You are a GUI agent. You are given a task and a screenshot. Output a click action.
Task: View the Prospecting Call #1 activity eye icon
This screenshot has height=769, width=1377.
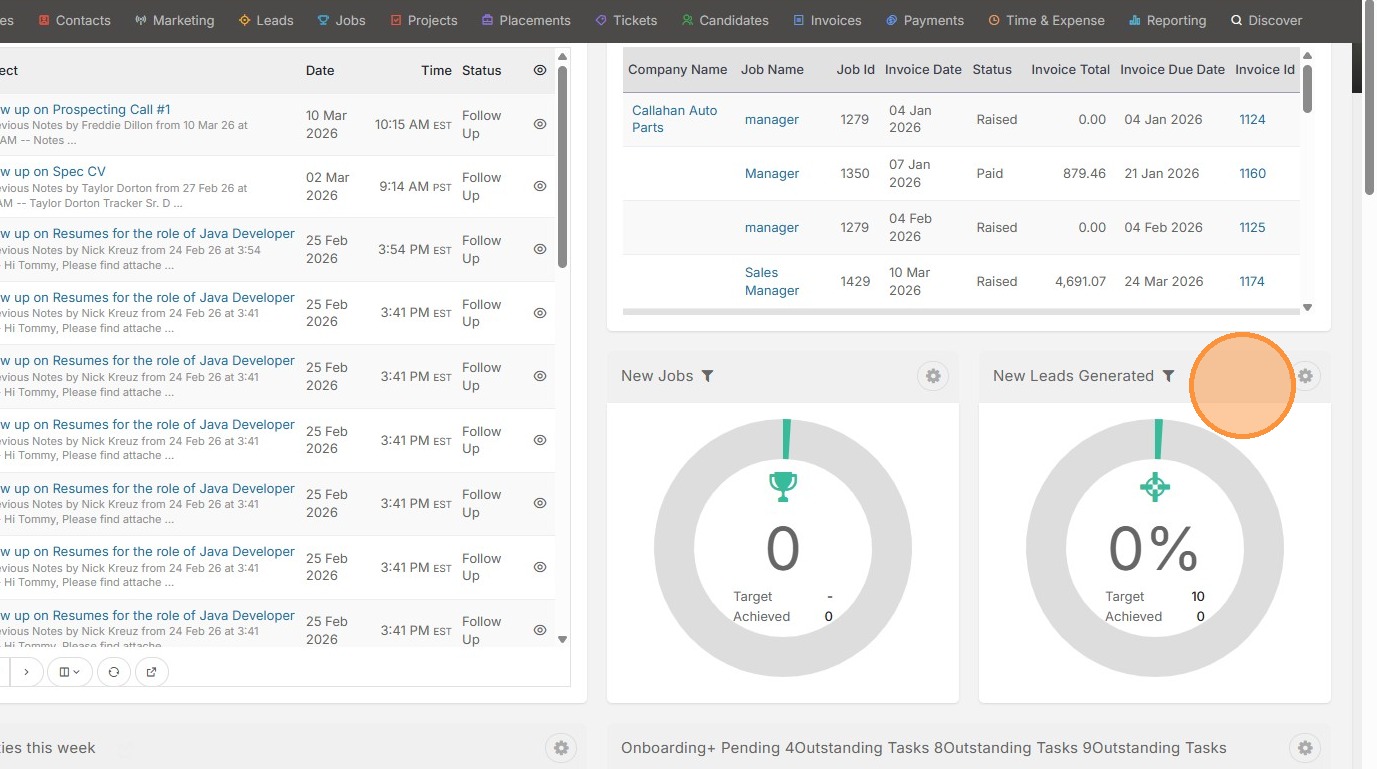pos(540,124)
